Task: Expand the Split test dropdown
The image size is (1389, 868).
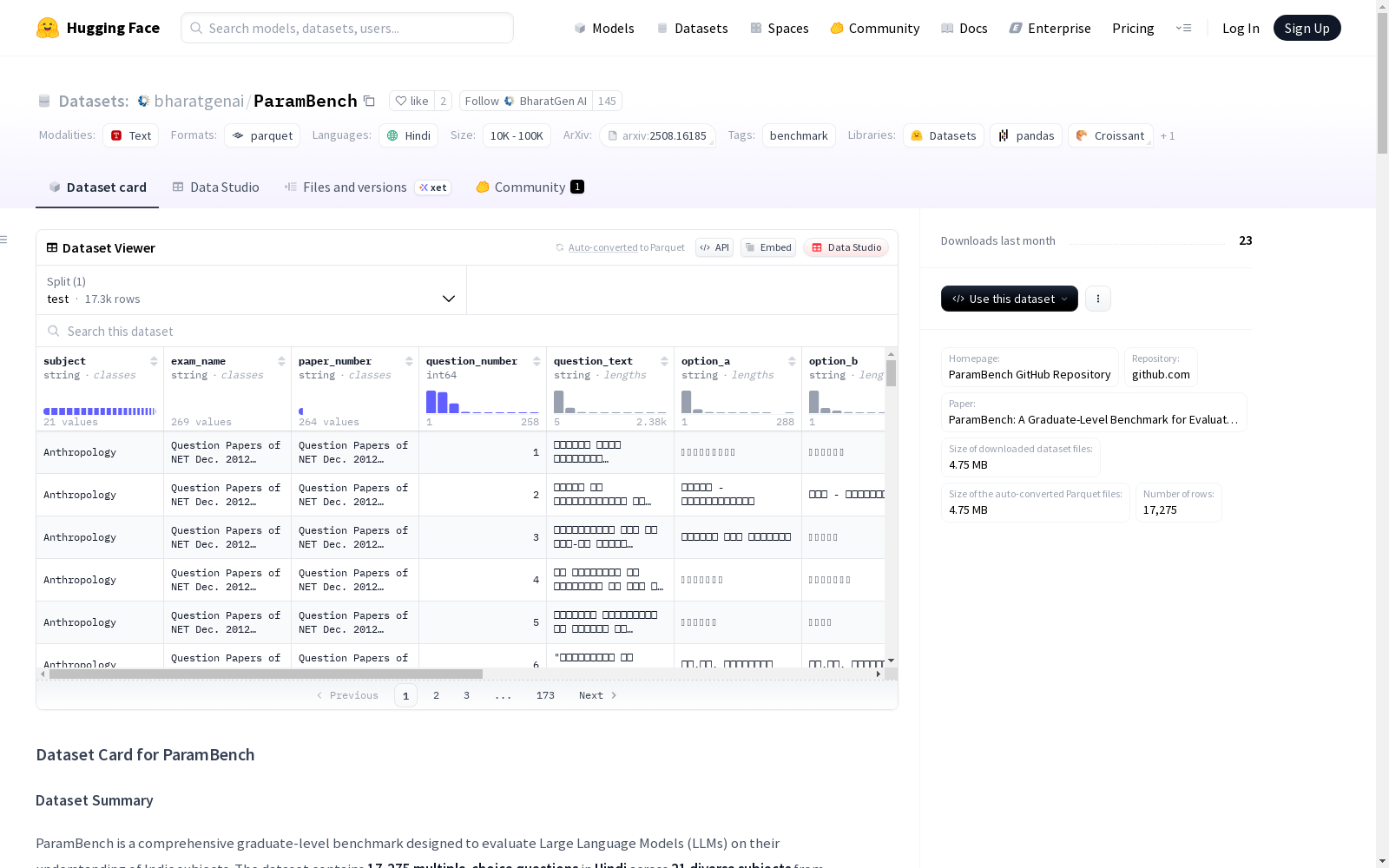Action: pyautogui.click(x=252, y=290)
